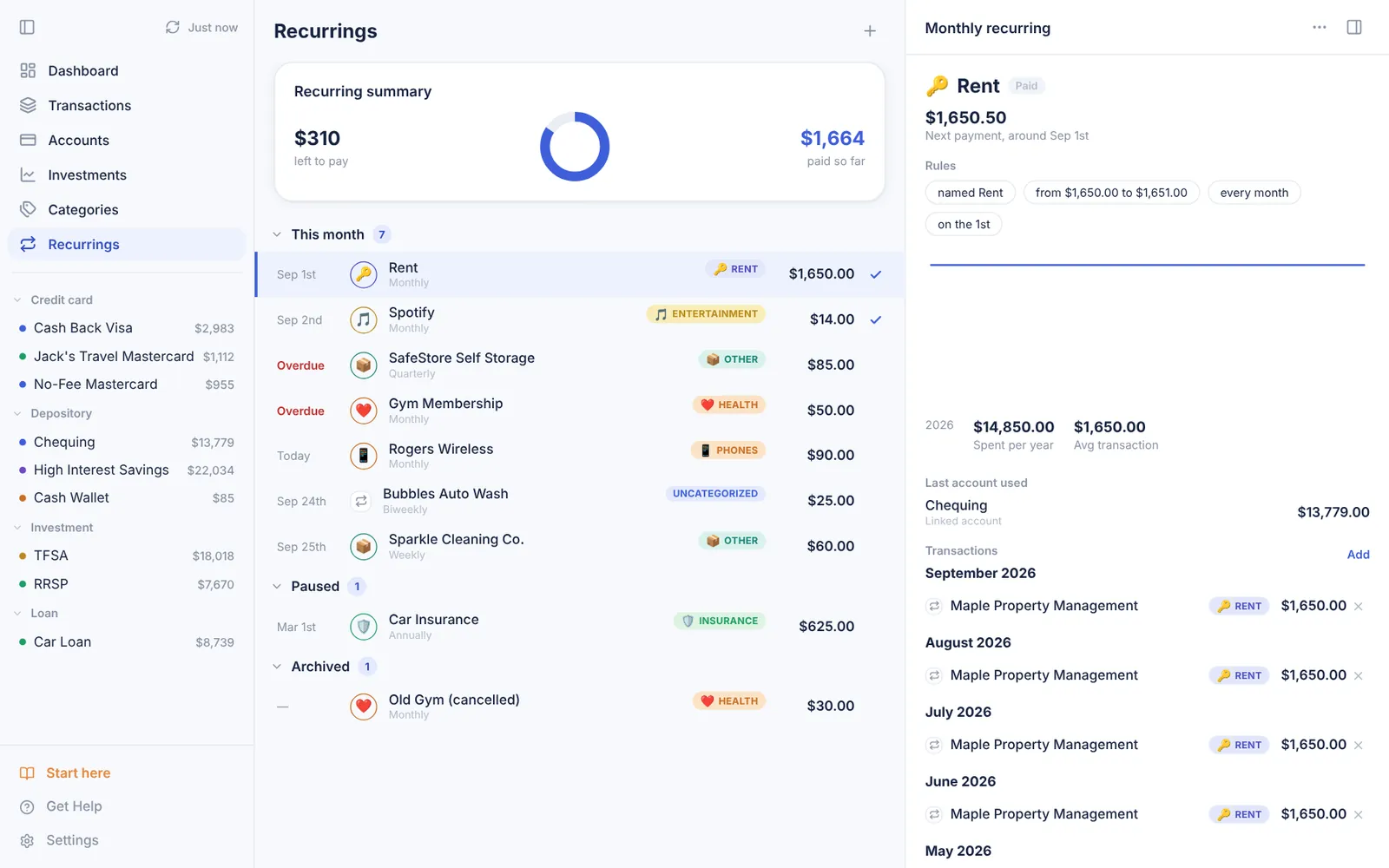Image resolution: width=1389 pixels, height=868 pixels.
Task: Click the 'on the 1st' rule chip
Action: [x=964, y=224]
